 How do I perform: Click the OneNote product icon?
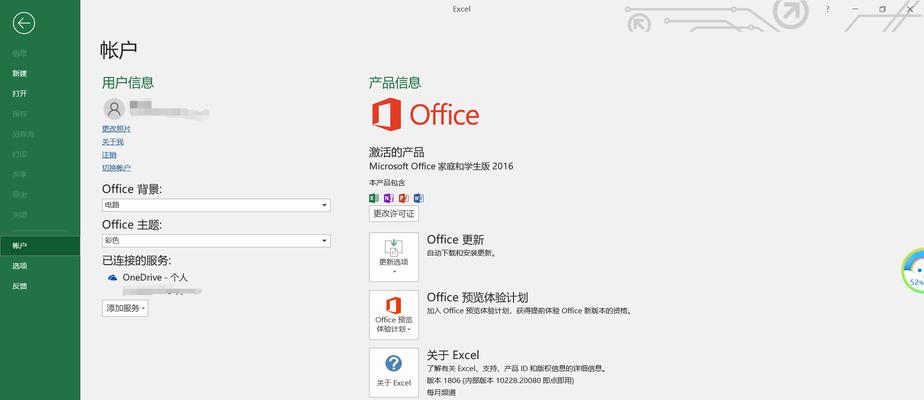[x=388, y=198]
